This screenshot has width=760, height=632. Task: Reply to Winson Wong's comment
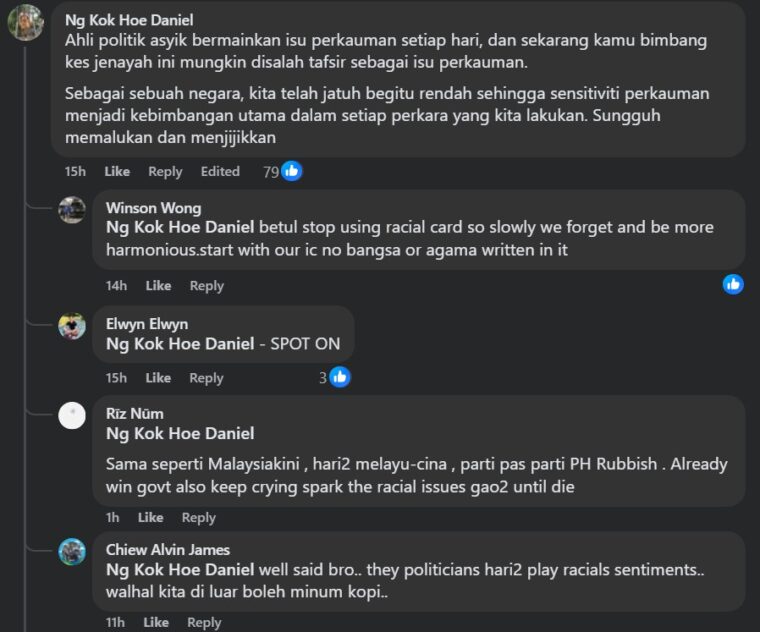[x=206, y=286]
